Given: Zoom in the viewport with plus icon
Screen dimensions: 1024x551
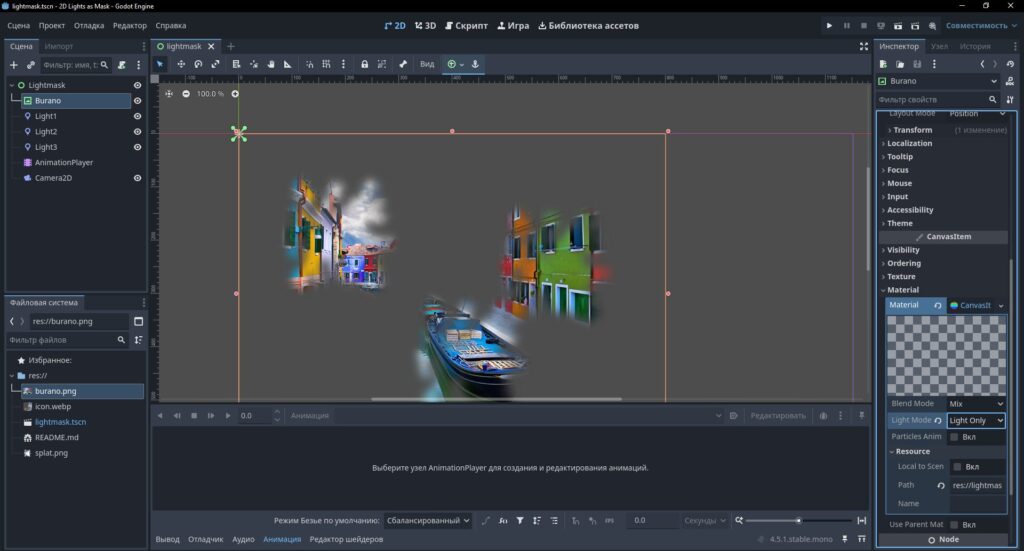Looking at the screenshot, I should tap(235, 93).
